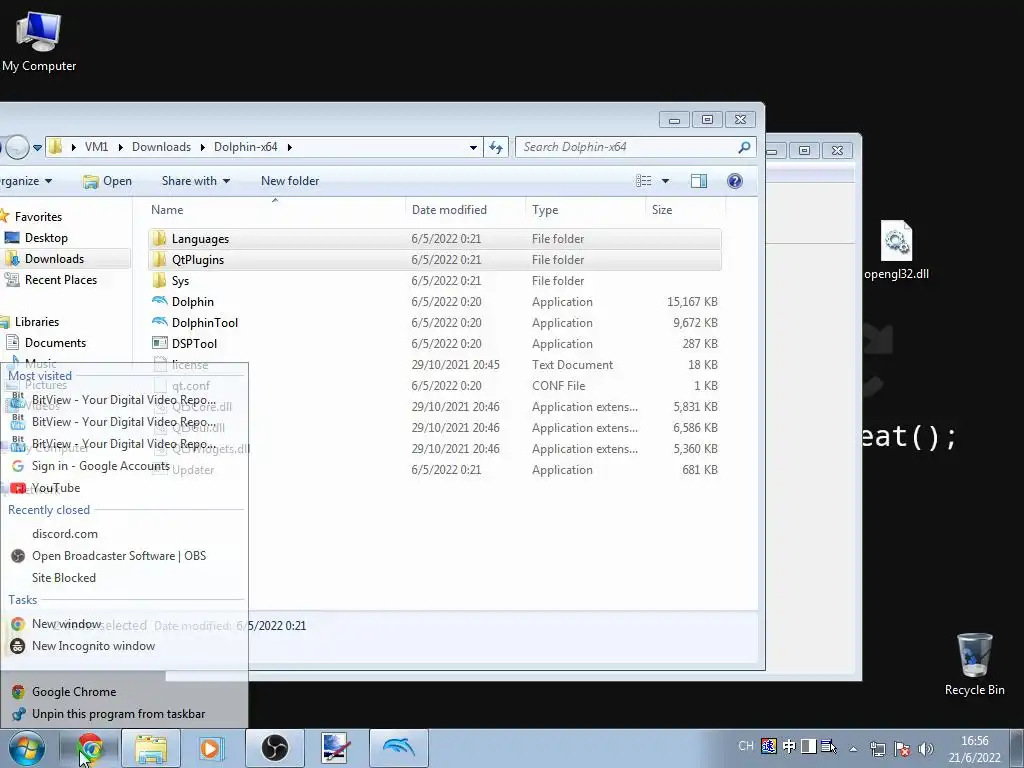Switch to OBS Studio in taskbar
The height and width of the screenshot is (768, 1024).
pyautogui.click(x=274, y=748)
